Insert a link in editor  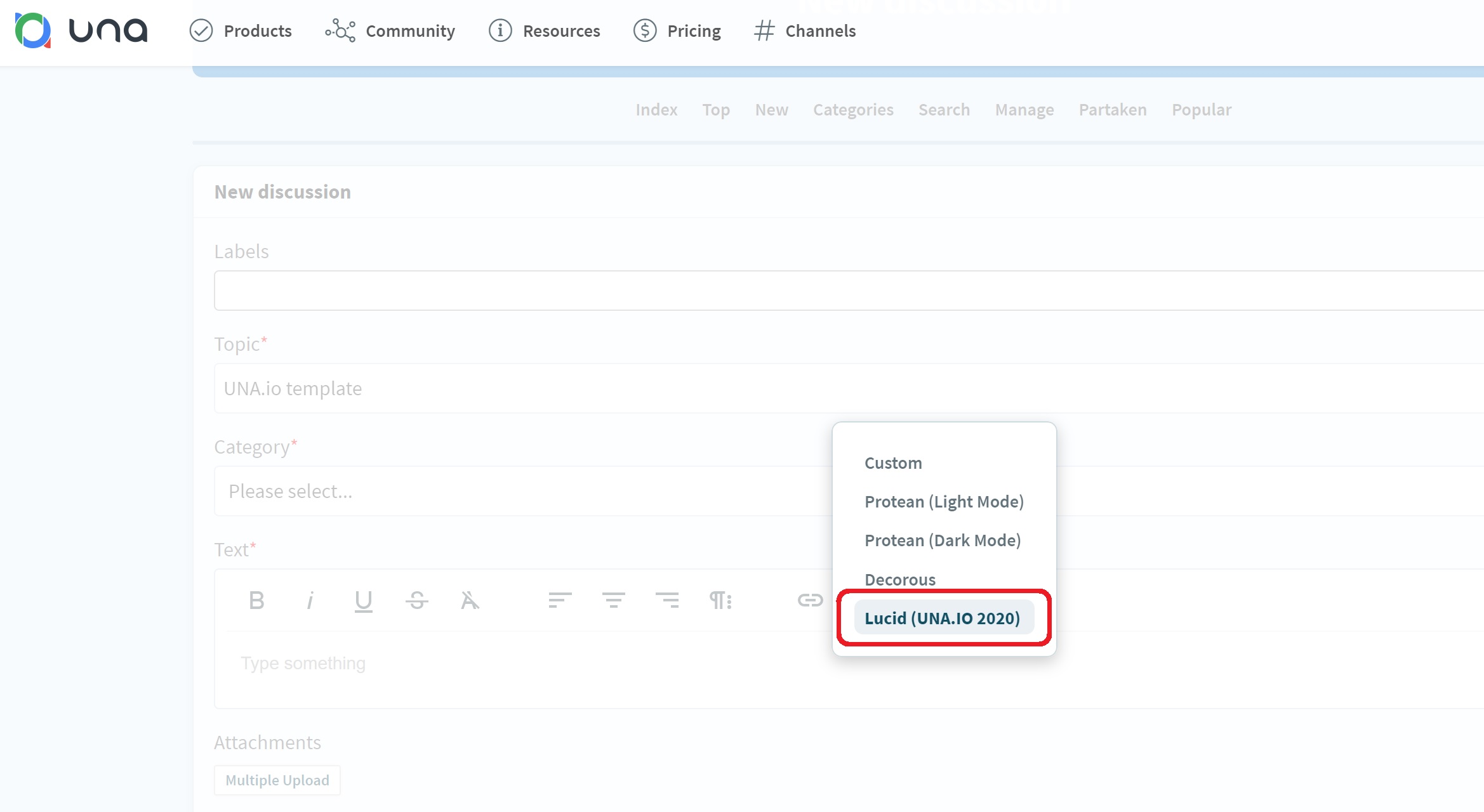click(810, 600)
